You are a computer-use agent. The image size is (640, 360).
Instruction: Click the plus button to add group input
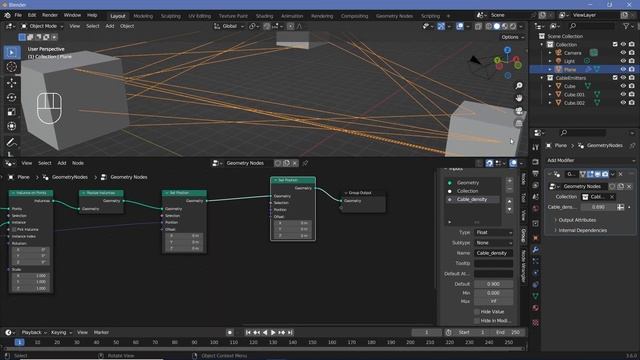(x=509, y=181)
